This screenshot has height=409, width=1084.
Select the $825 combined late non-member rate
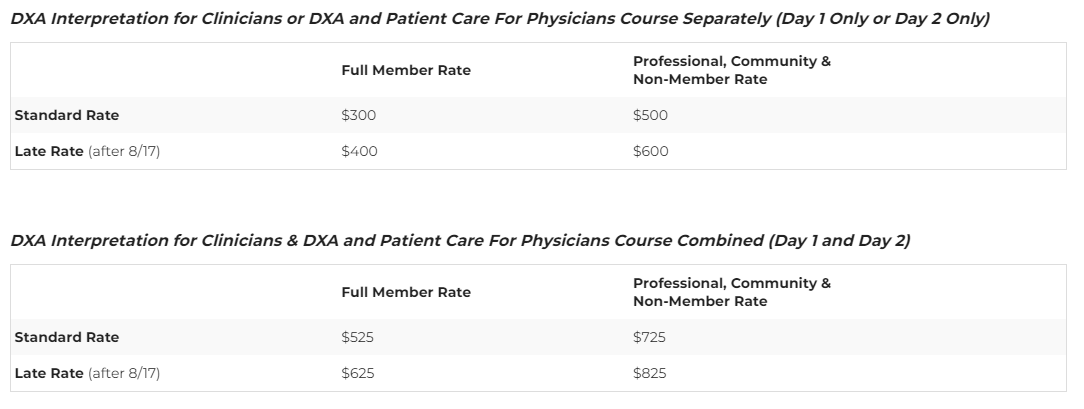(649, 373)
